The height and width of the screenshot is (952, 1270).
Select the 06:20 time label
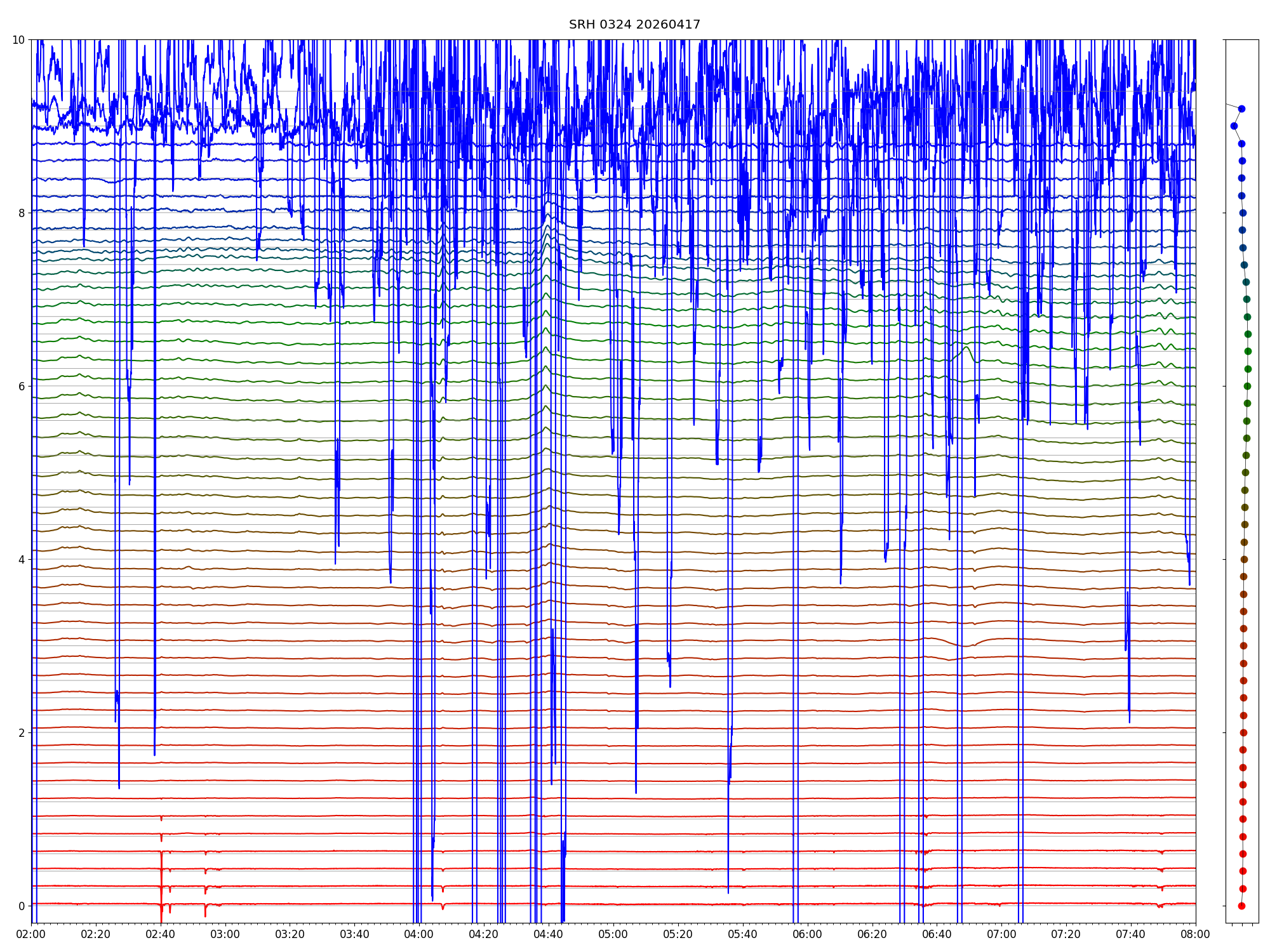(x=872, y=934)
